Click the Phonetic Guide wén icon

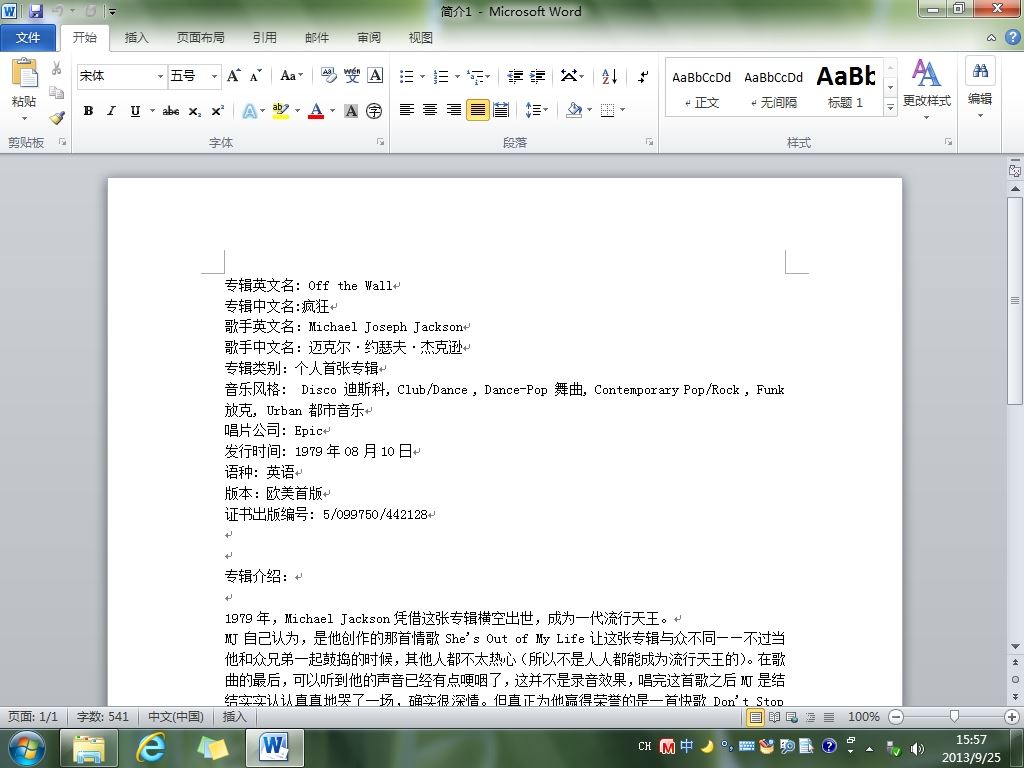click(x=352, y=76)
